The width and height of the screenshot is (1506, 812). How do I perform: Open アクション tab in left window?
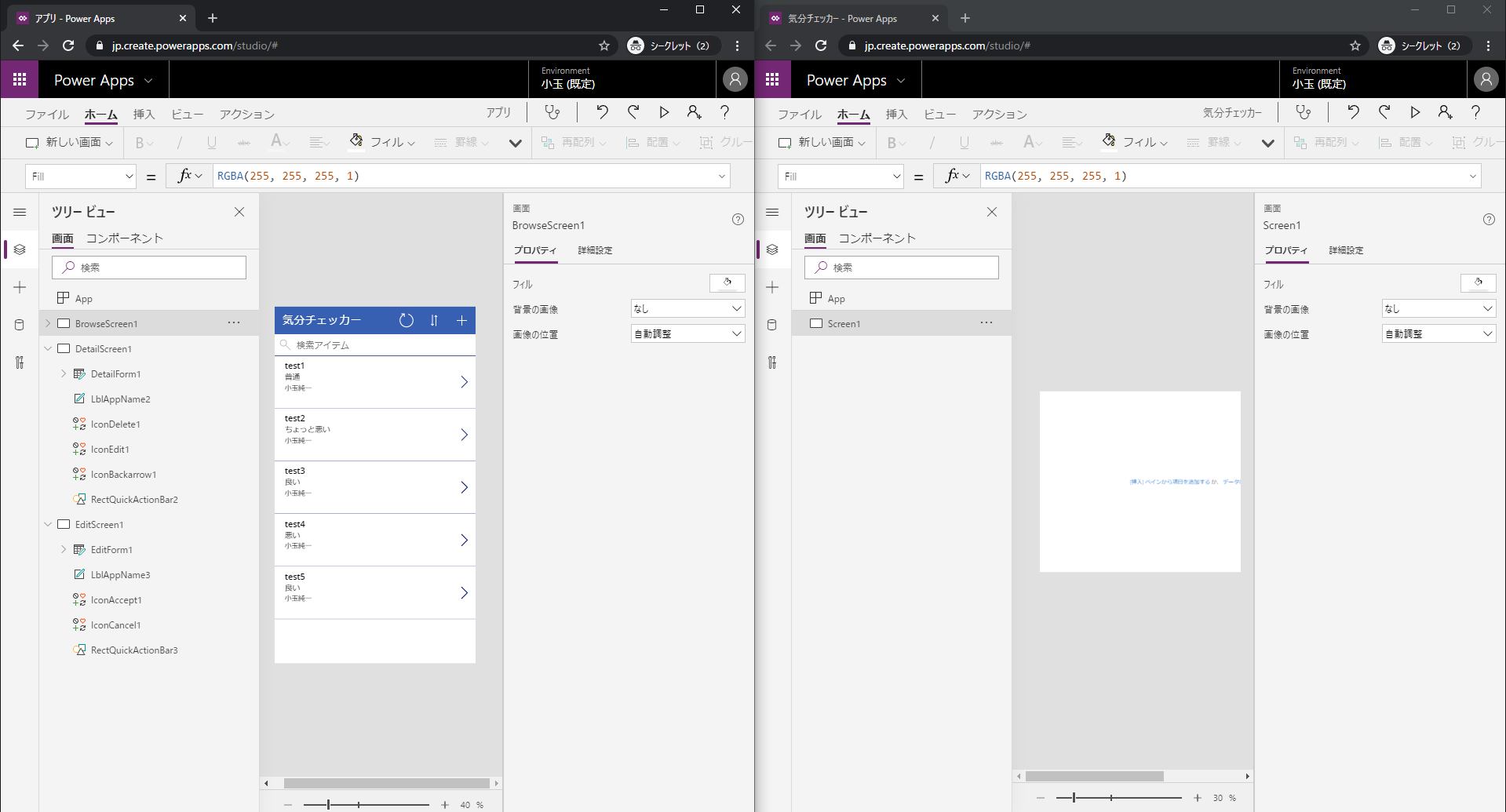pyautogui.click(x=247, y=115)
